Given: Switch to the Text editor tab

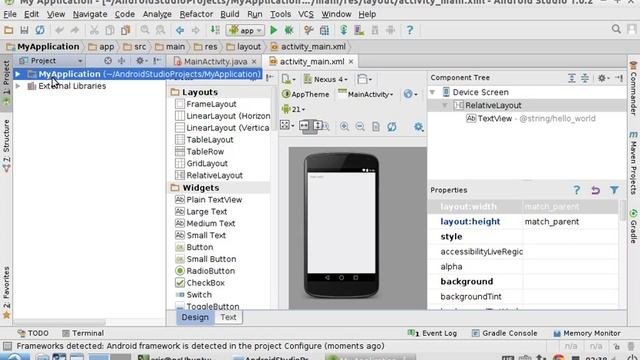Looking at the screenshot, I should pos(228,317).
